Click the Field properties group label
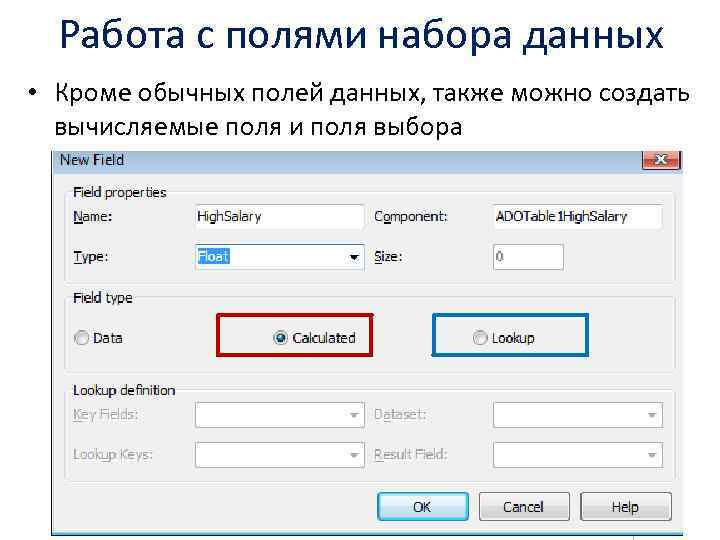Screen dimensions: 720x540 [120, 192]
